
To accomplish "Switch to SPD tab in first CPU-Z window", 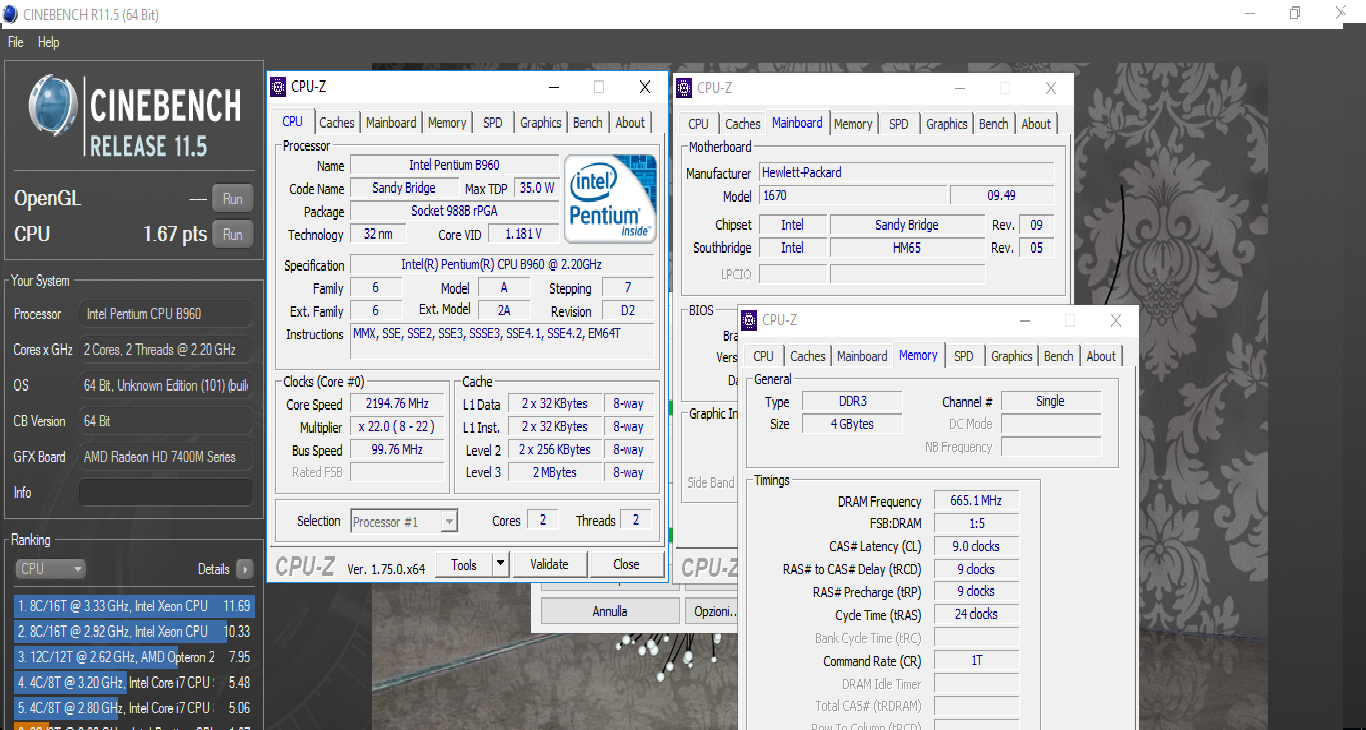I will 493,123.
